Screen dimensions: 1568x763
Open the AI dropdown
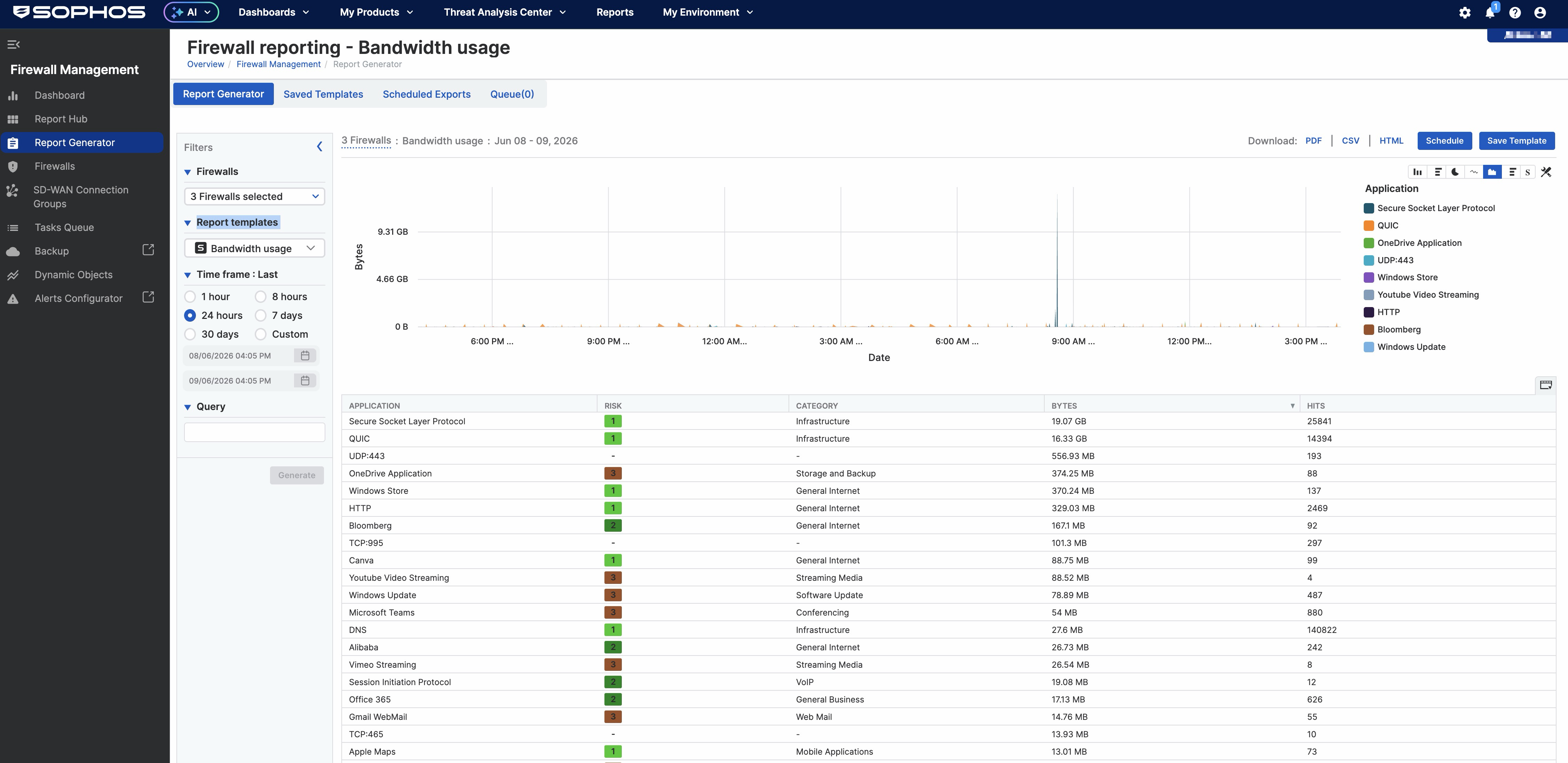191,12
